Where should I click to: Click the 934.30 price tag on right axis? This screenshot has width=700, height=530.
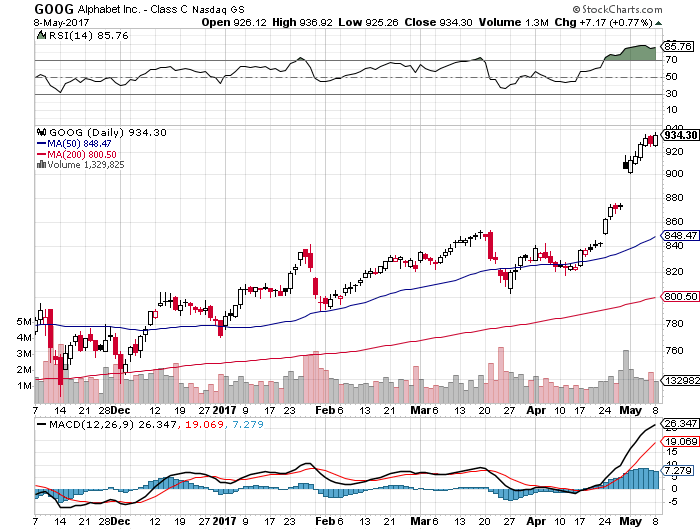pos(680,135)
